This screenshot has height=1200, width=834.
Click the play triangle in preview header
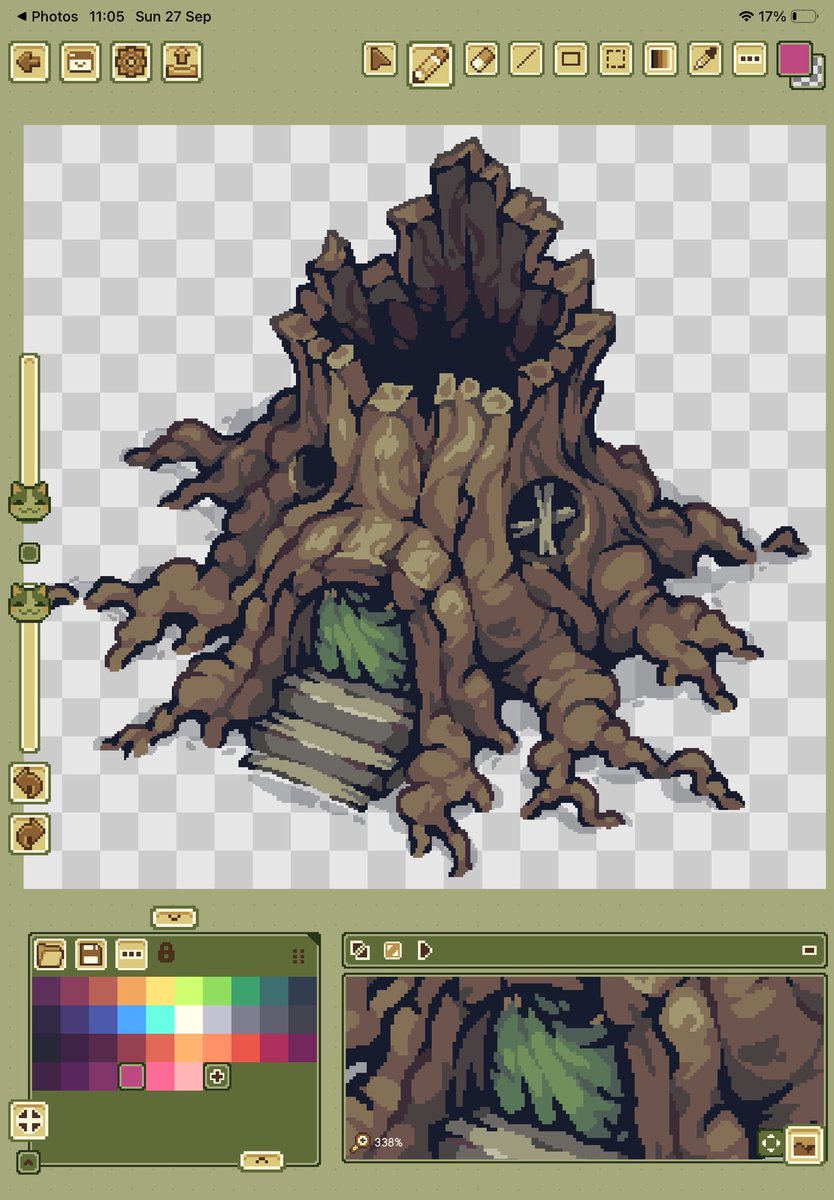pos(424,950)
